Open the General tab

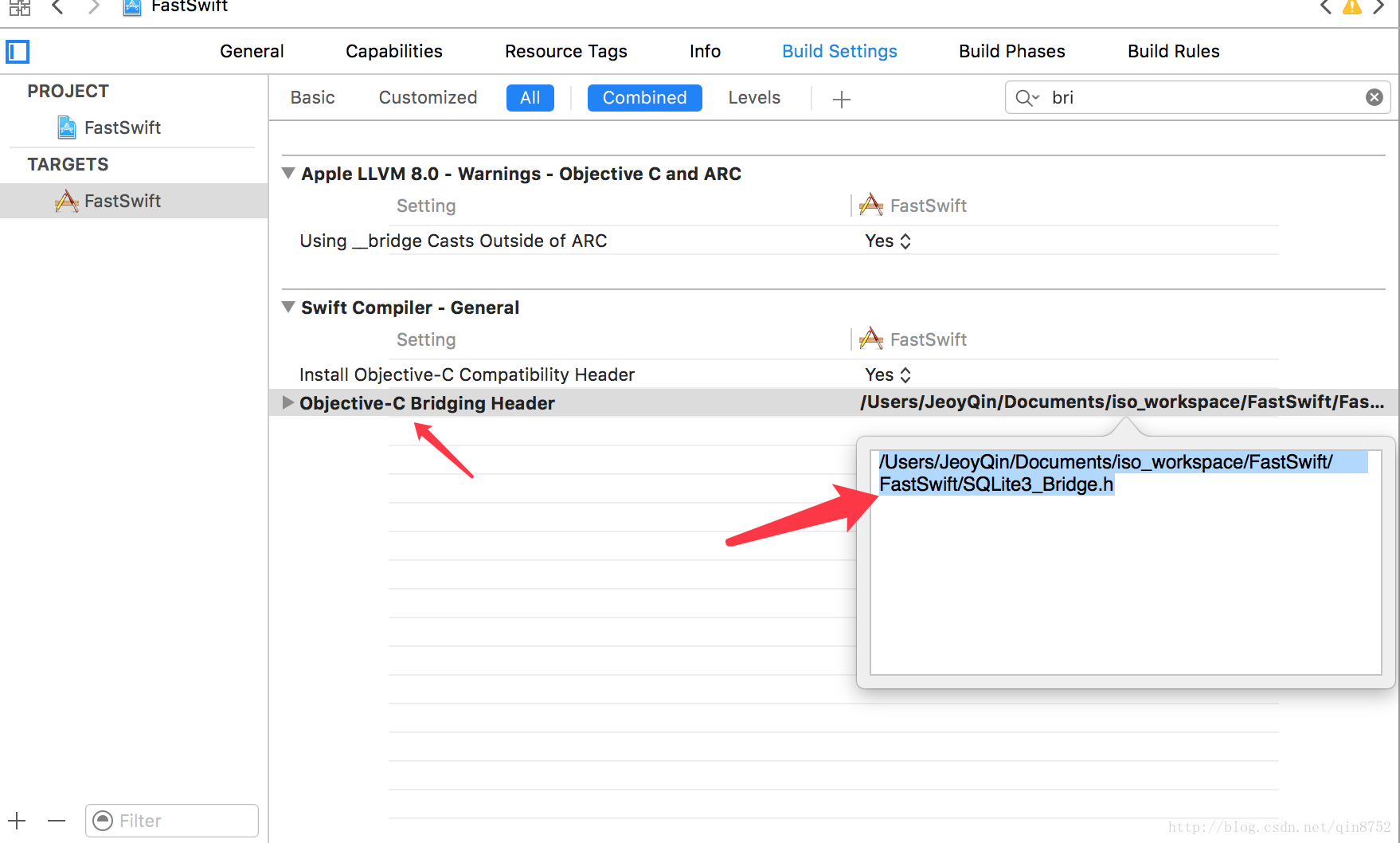[x=252, y=51]
